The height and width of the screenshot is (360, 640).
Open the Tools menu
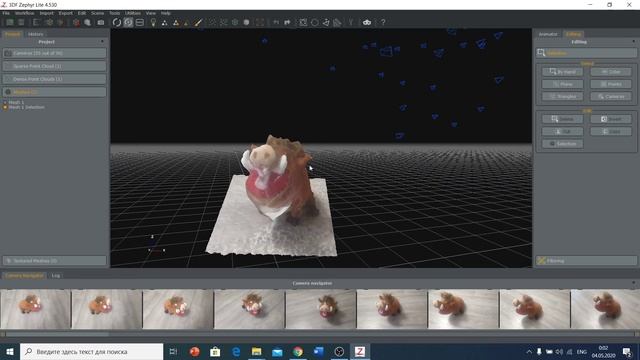point(115,13)
